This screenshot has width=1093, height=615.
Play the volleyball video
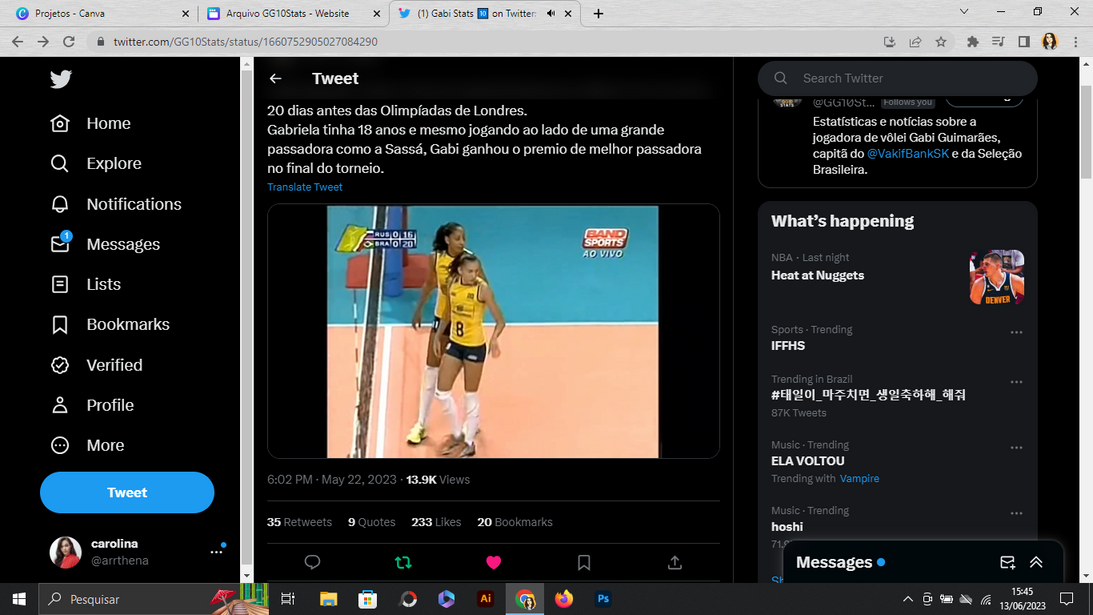tap(493, 331)
